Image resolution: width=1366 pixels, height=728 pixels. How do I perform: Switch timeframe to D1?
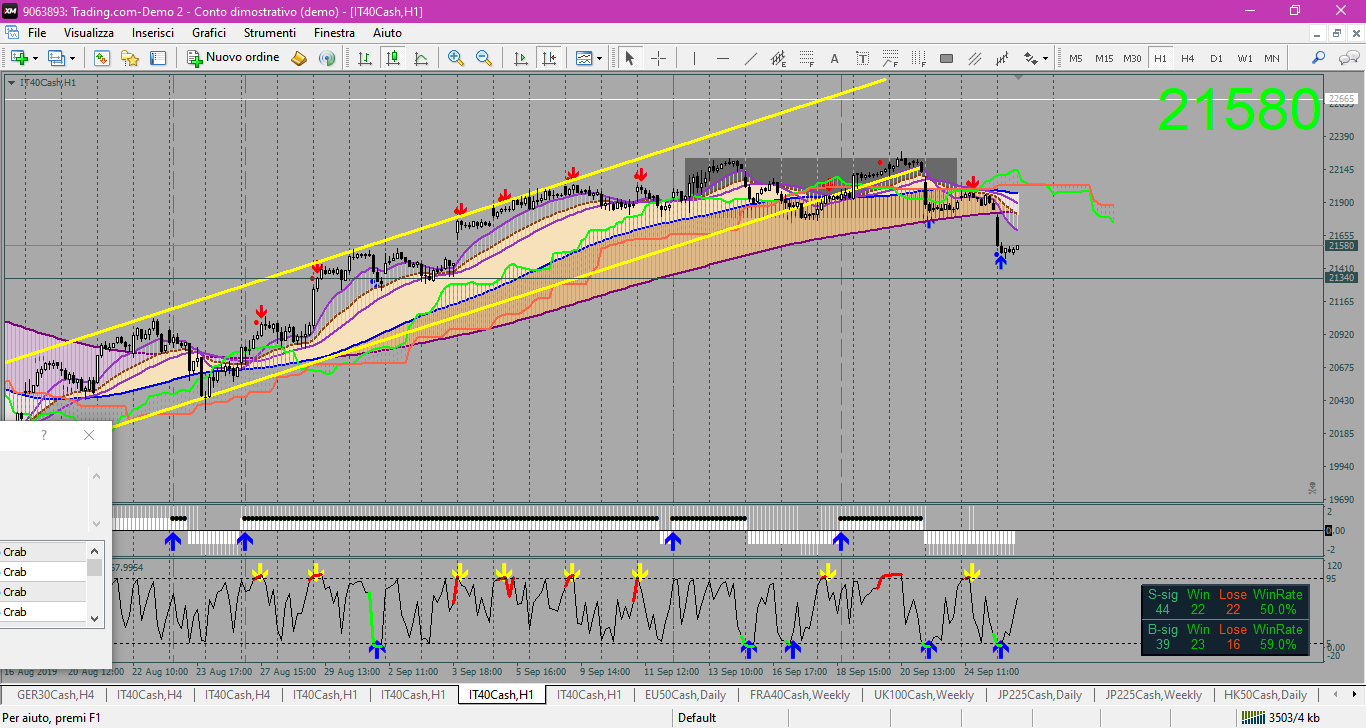pyautogui.click(x=1216, y=58)
